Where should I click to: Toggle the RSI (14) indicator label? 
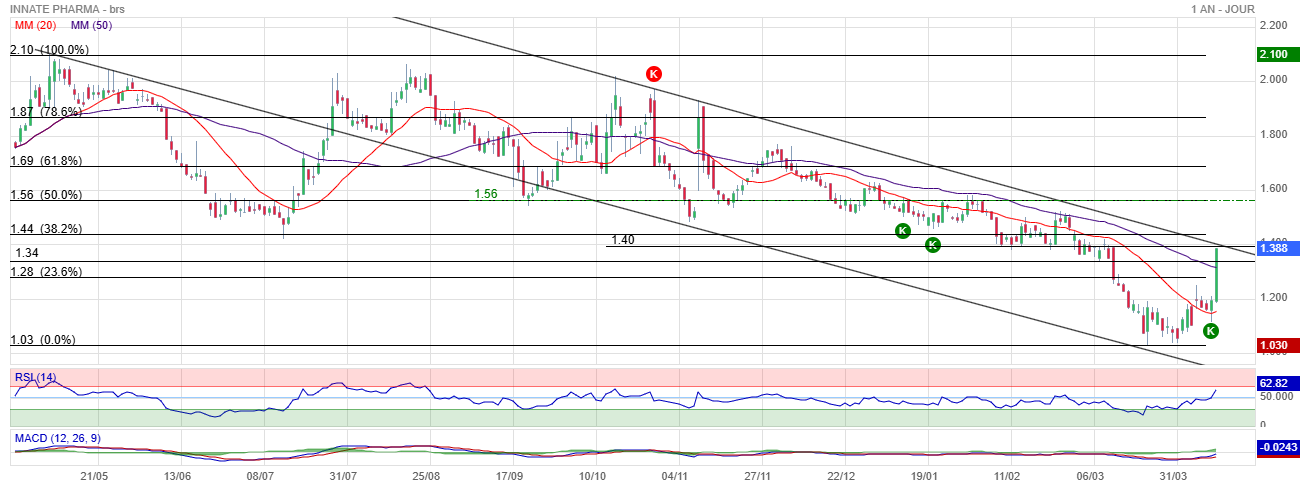coord(35,377)
